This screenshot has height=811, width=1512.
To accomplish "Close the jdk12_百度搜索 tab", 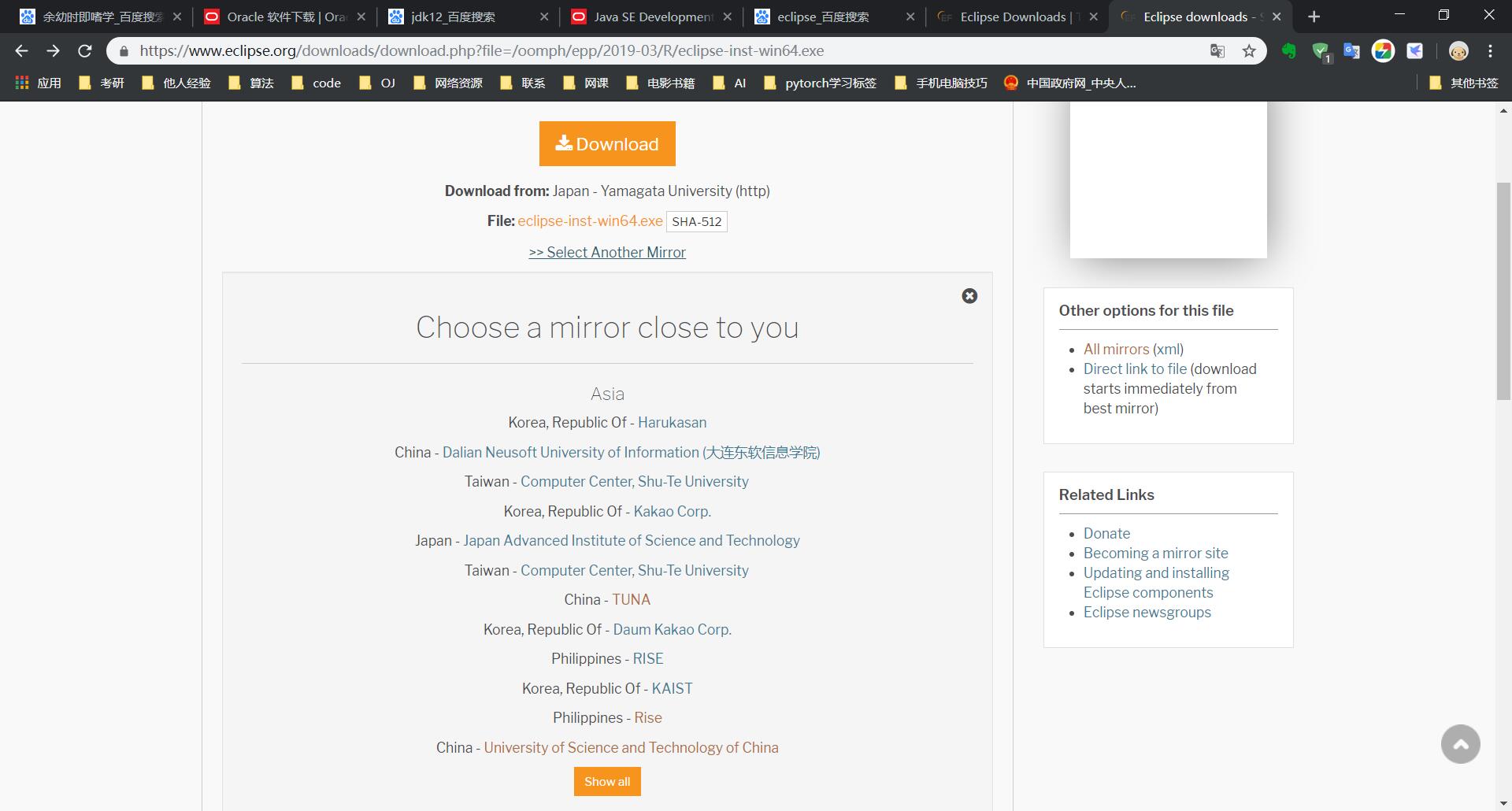I will [x=544, y=17].
